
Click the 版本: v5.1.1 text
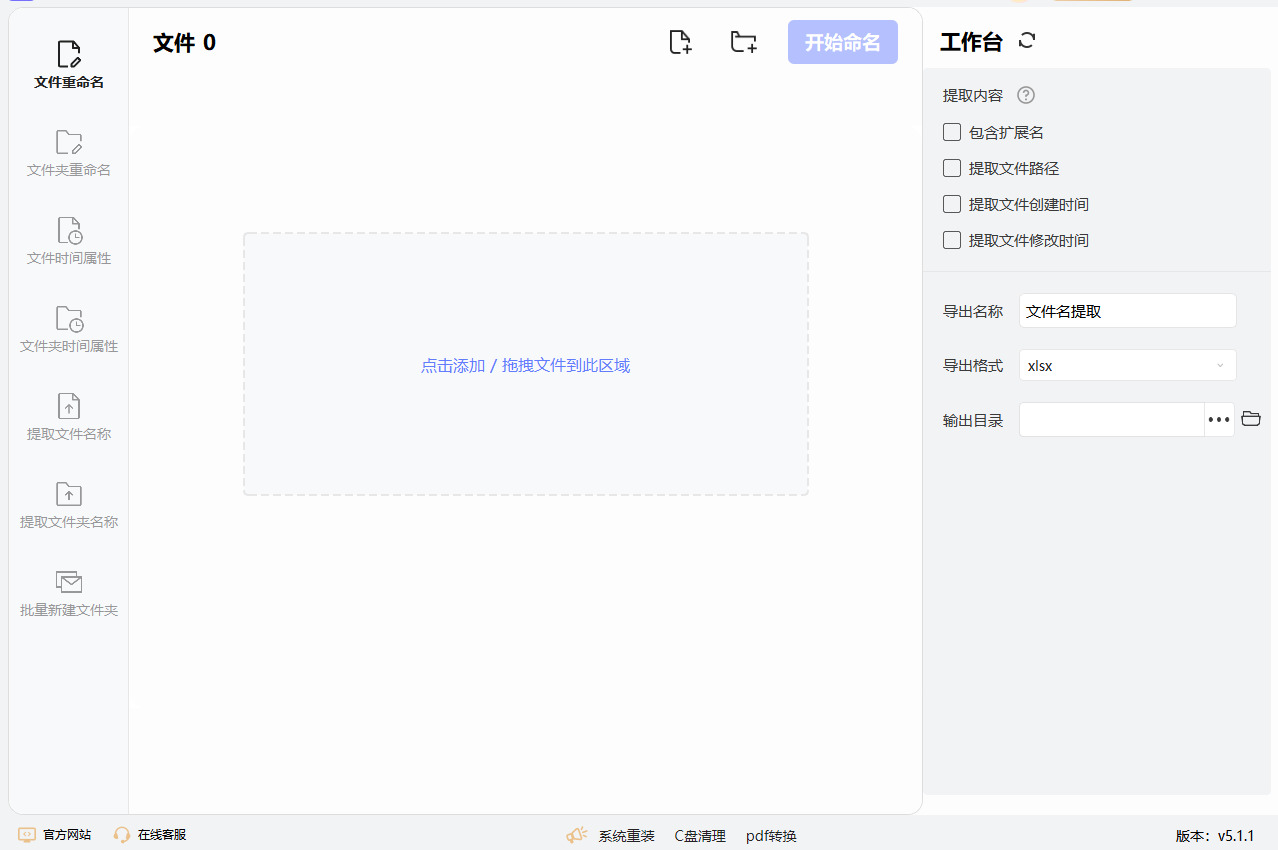coord(1214,836)
